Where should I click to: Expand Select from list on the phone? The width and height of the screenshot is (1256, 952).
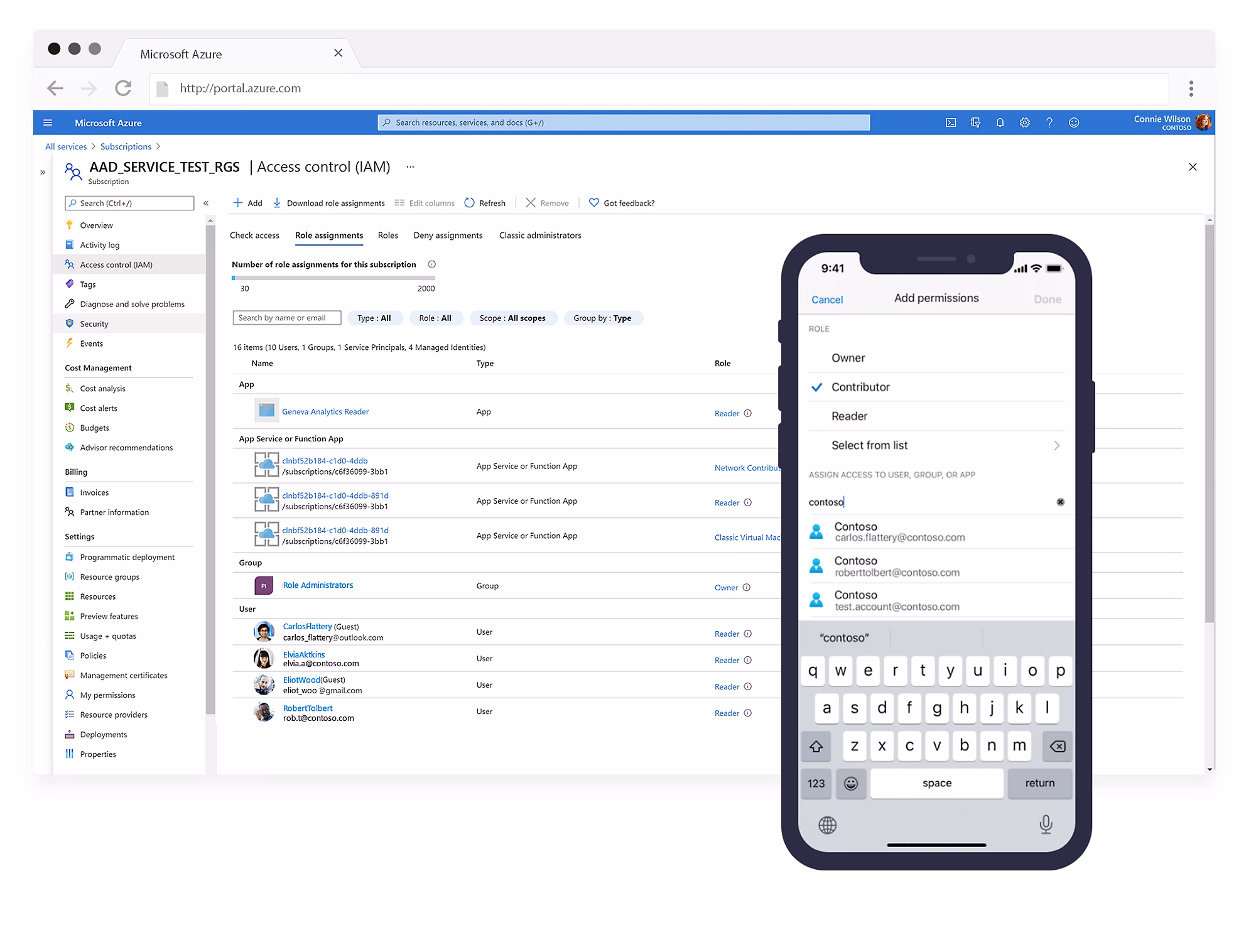[x=869, y=445]
